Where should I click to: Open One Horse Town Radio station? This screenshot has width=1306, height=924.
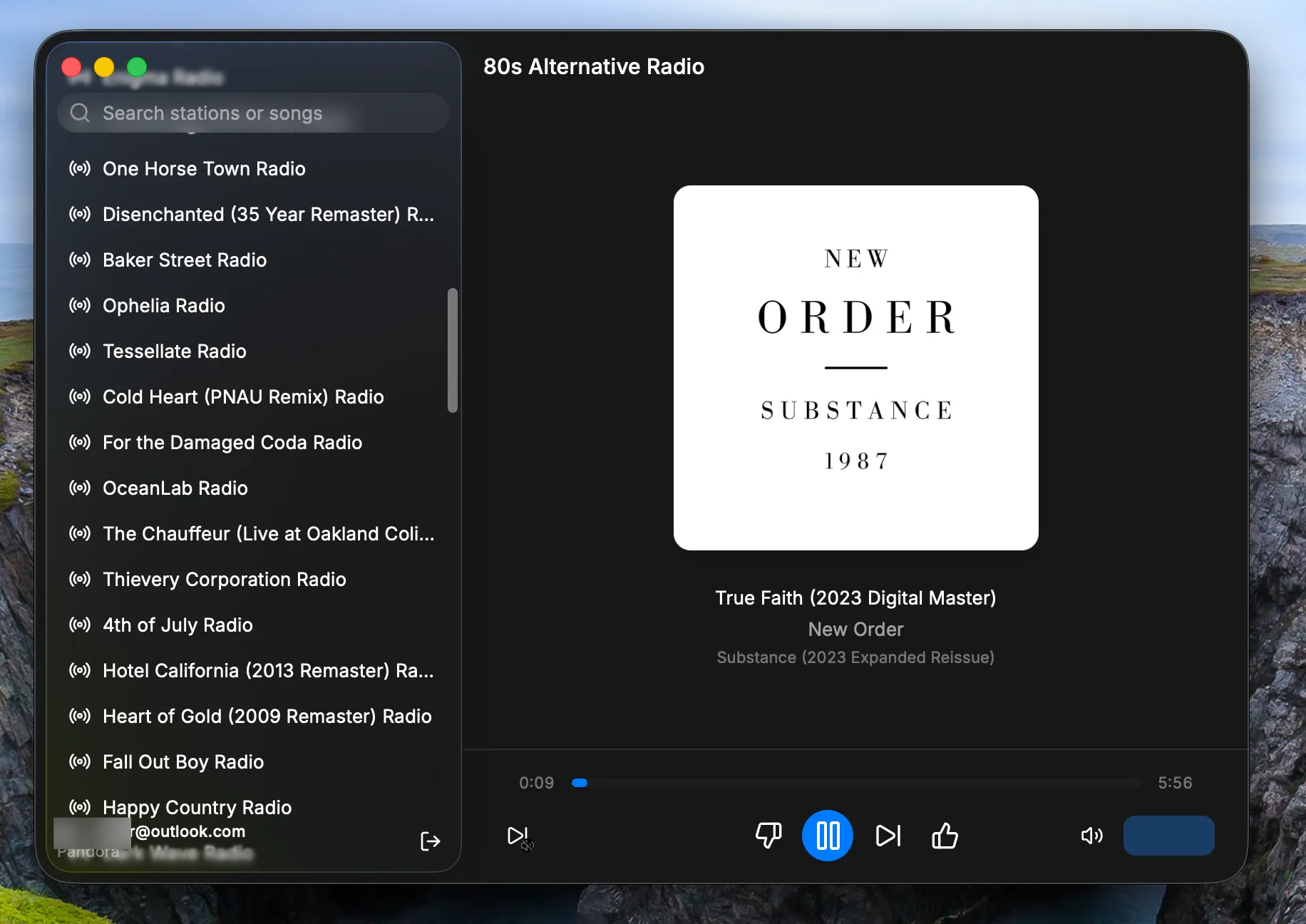pyautogui.click(x=253, y=168)
